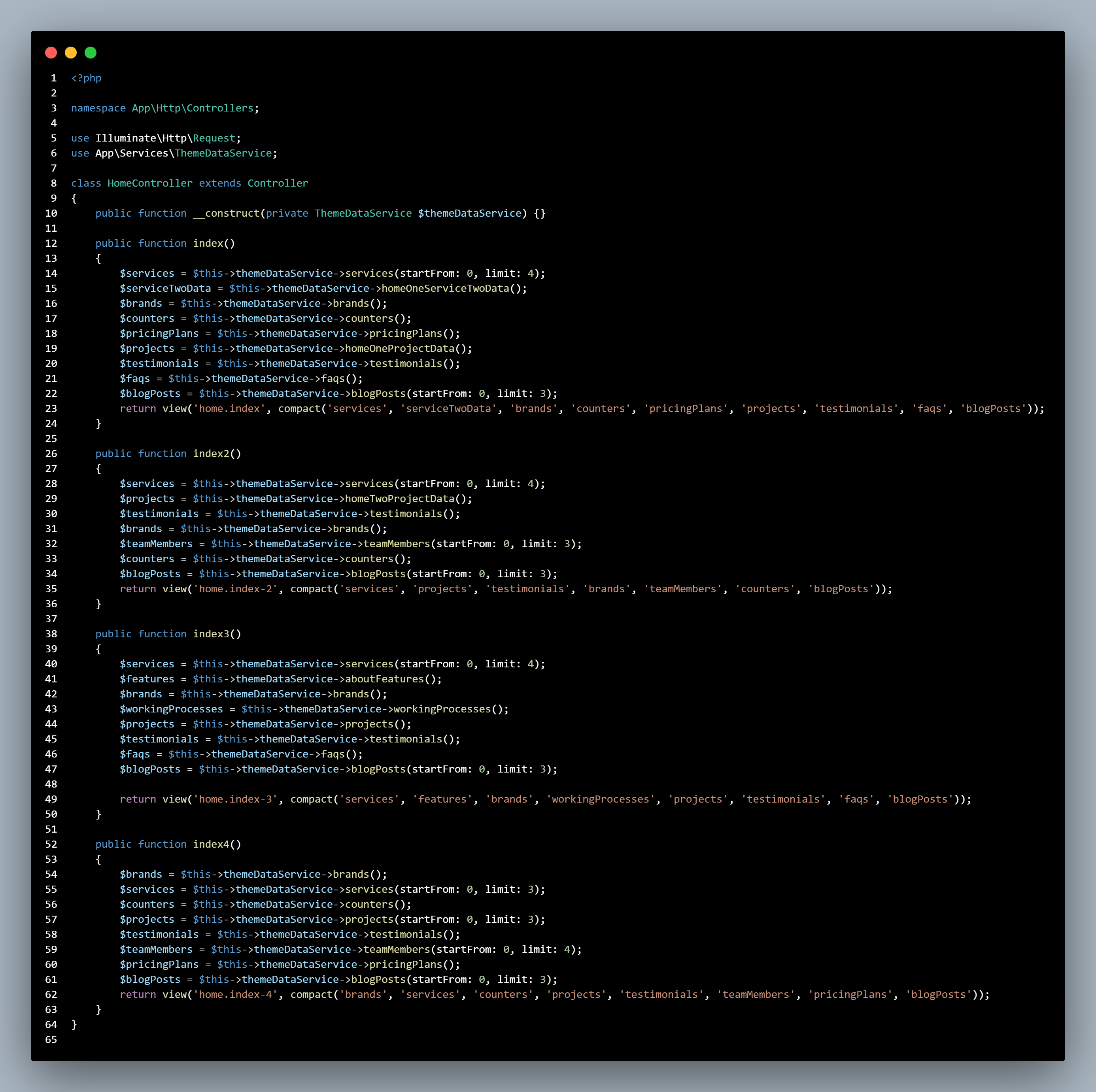Click the green zoom button

(91, 53)
